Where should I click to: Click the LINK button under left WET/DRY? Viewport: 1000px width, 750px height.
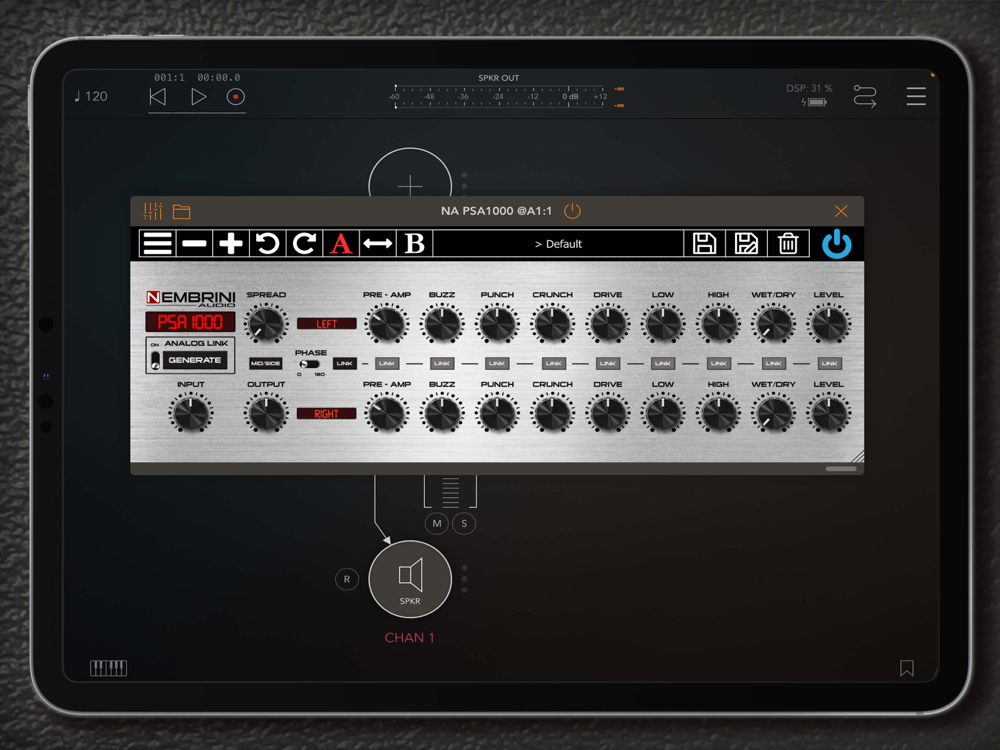coord(774,364)
